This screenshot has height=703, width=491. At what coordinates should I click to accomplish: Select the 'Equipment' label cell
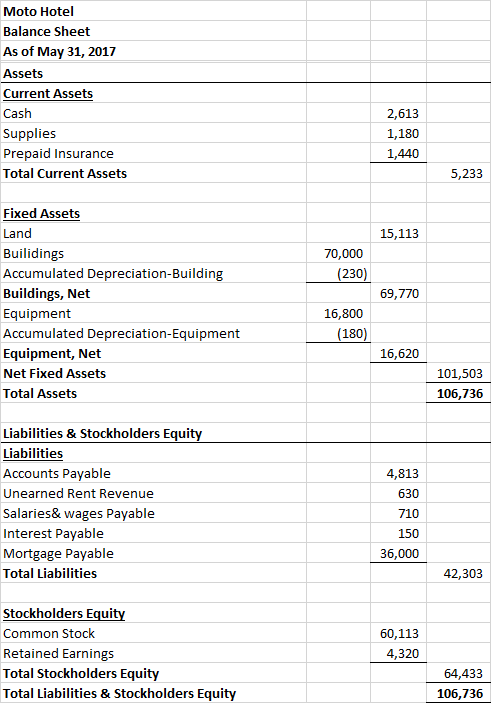37,314
